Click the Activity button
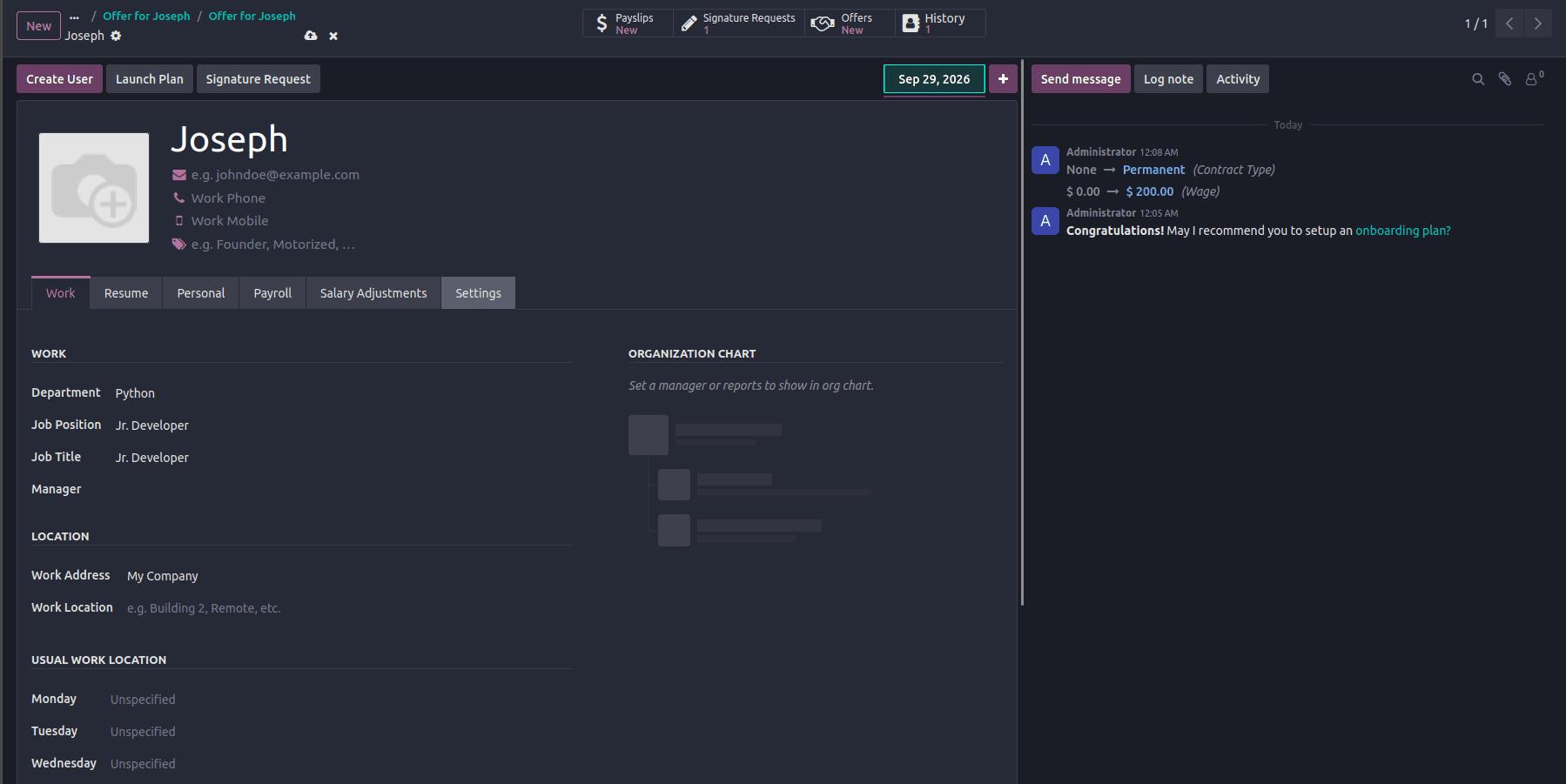 [1238, 79]
